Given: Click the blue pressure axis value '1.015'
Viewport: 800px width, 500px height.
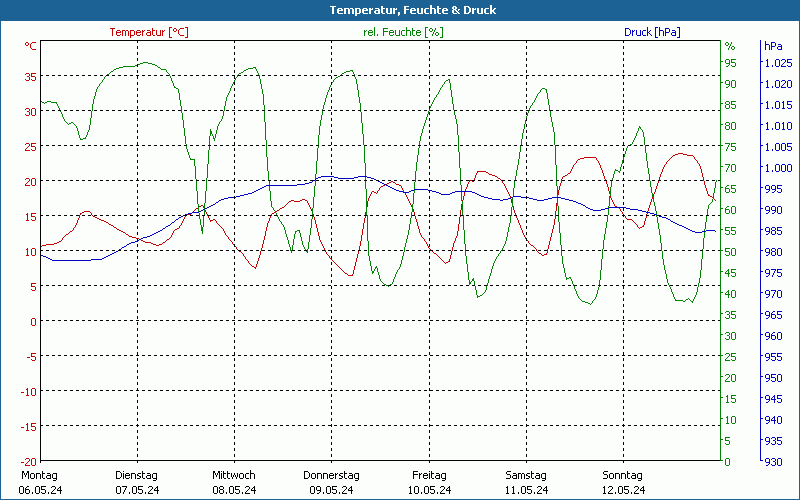Looking at the screenshot, I should pyautogui.click(x=778, y=105).
